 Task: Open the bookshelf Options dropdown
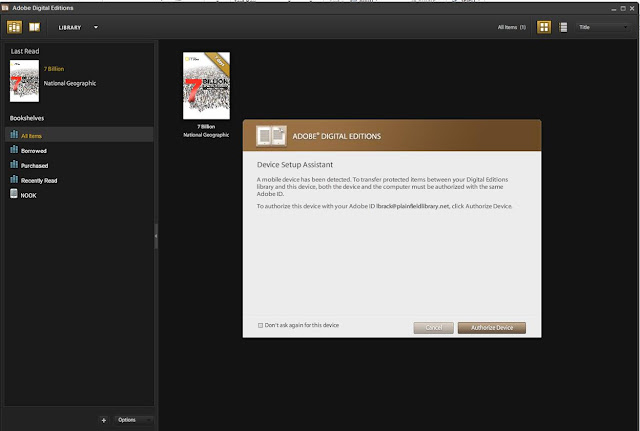[x=133, y=420]
